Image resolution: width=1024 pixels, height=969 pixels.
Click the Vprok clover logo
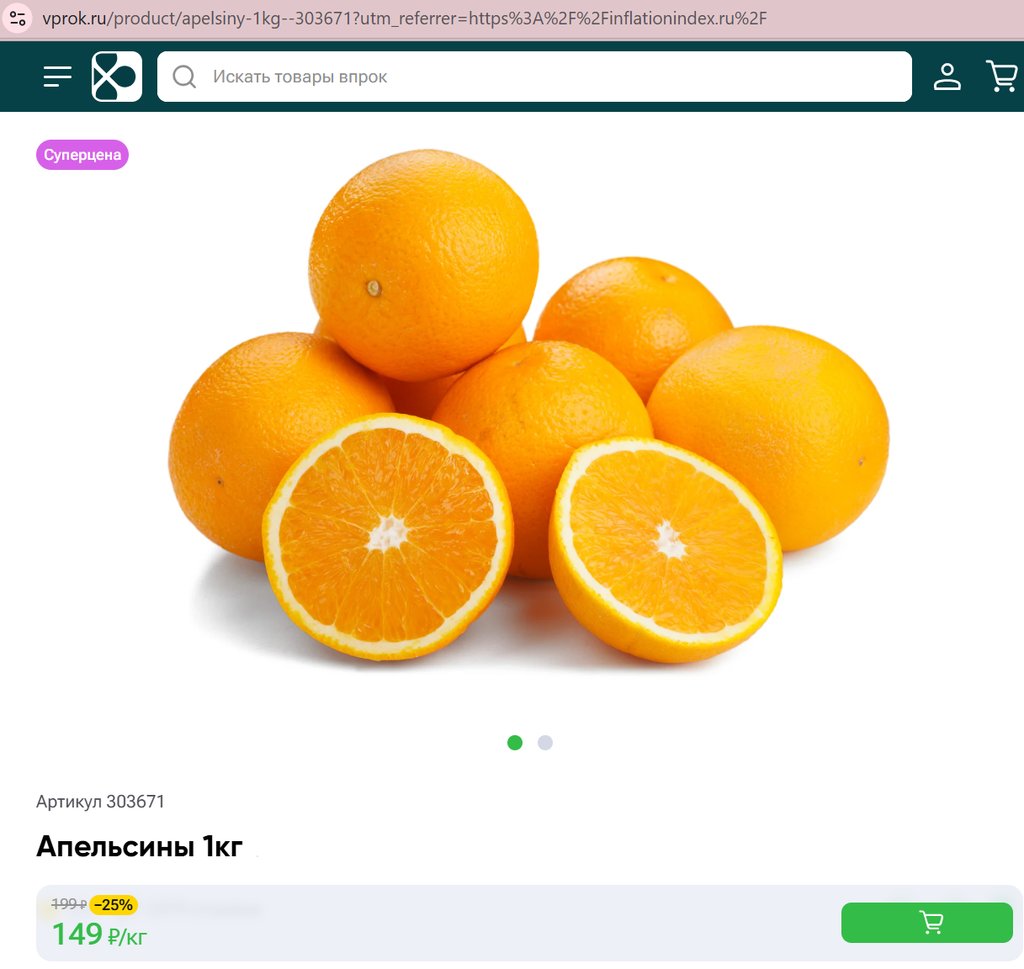point(117,76)
